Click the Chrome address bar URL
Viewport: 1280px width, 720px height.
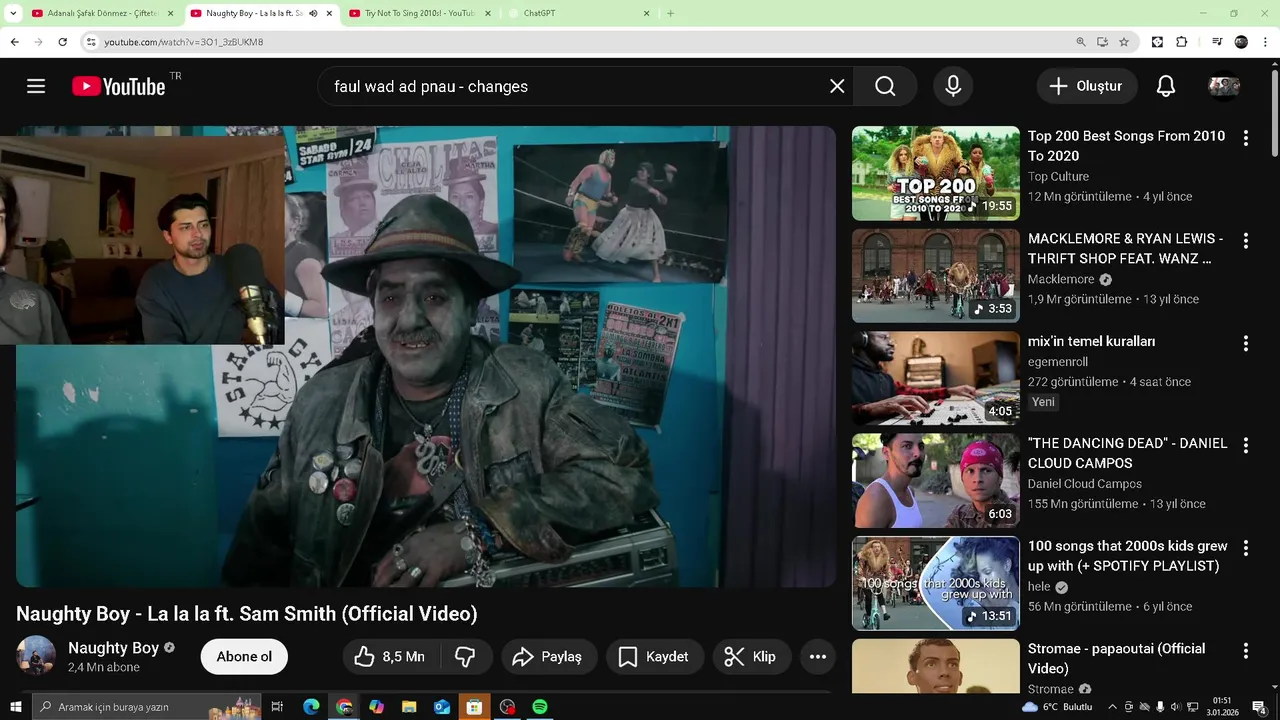coord(183,42)
